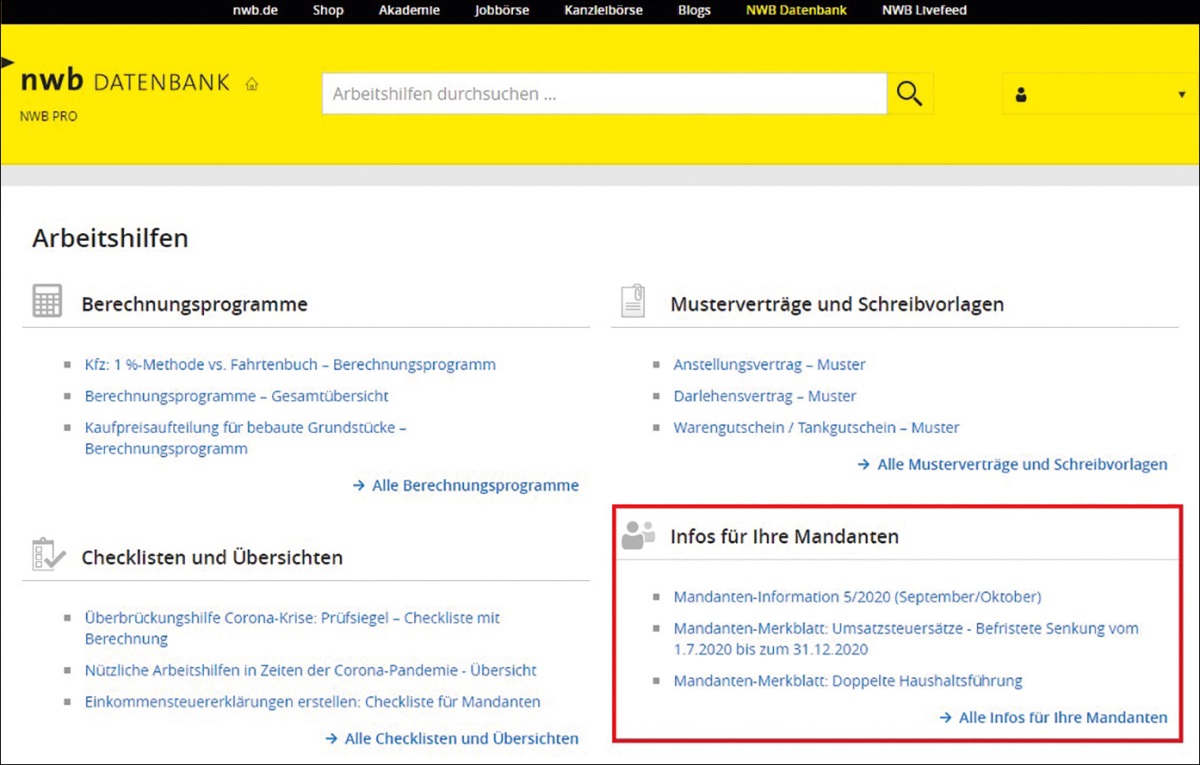Click the calculator icon for Berechnungsprogramme
The width and height of the screenshot is (1200, 765).
[x=47, y=301]
